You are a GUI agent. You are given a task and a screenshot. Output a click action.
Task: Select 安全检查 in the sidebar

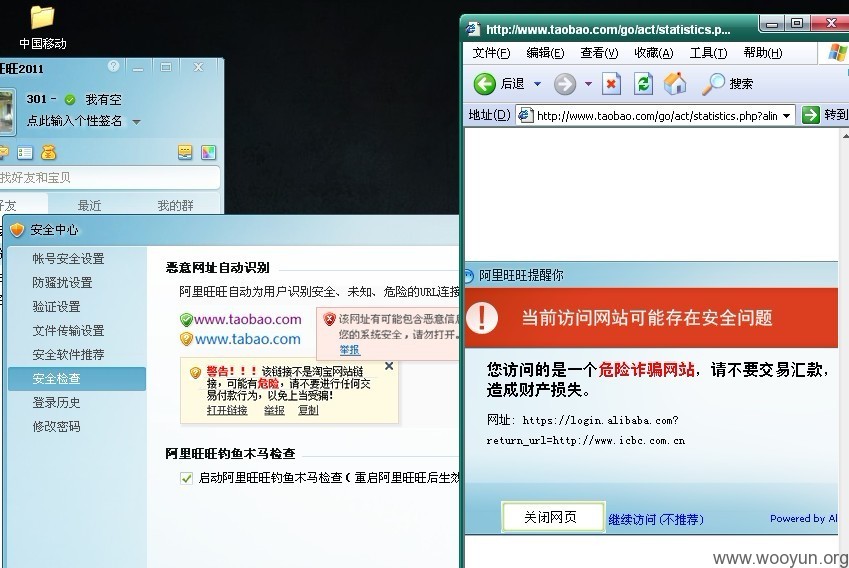tap(77, 378)
